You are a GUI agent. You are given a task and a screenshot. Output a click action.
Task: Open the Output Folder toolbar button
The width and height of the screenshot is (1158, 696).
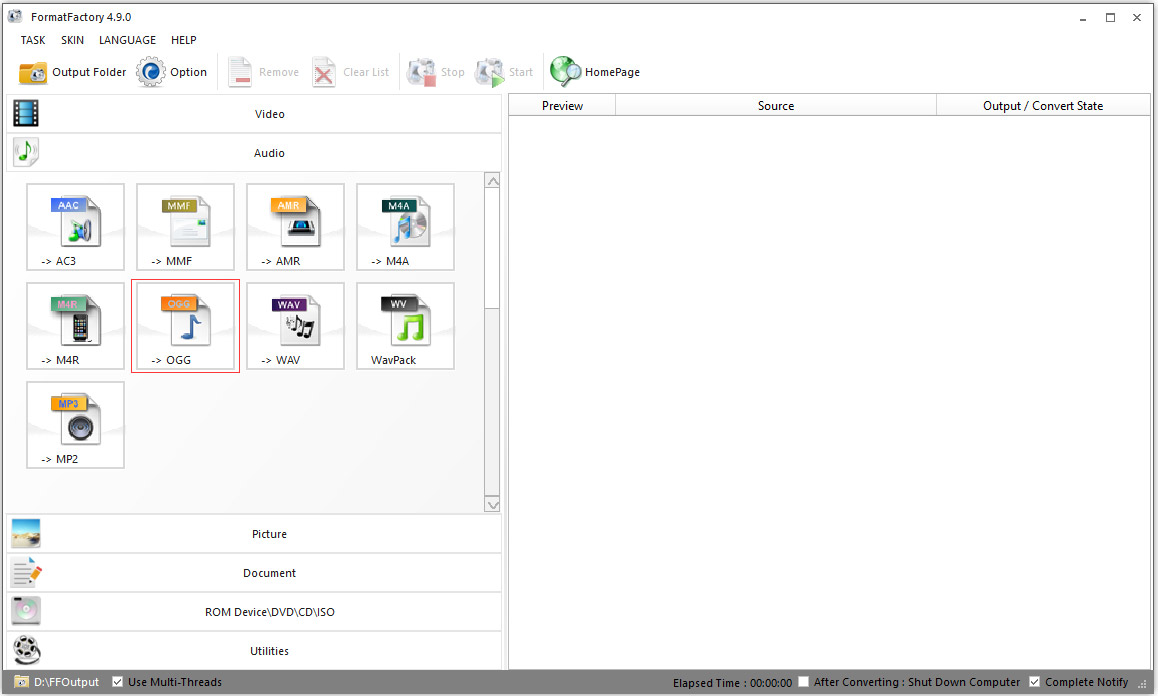72,72
